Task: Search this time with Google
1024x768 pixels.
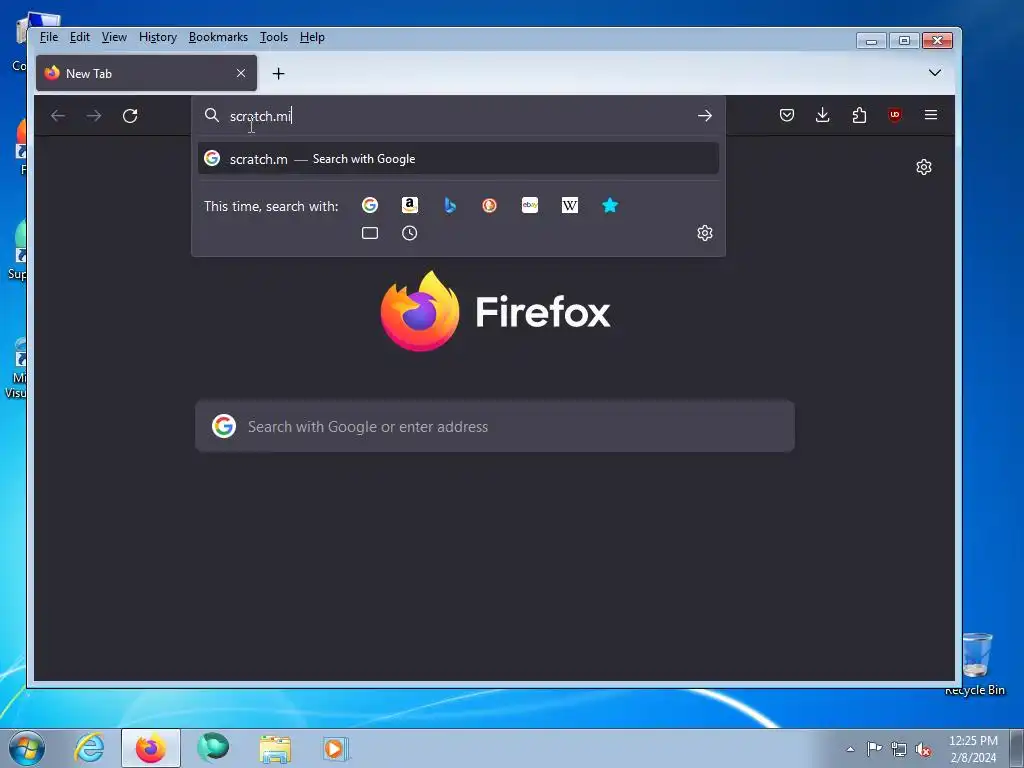Action: 370,205
